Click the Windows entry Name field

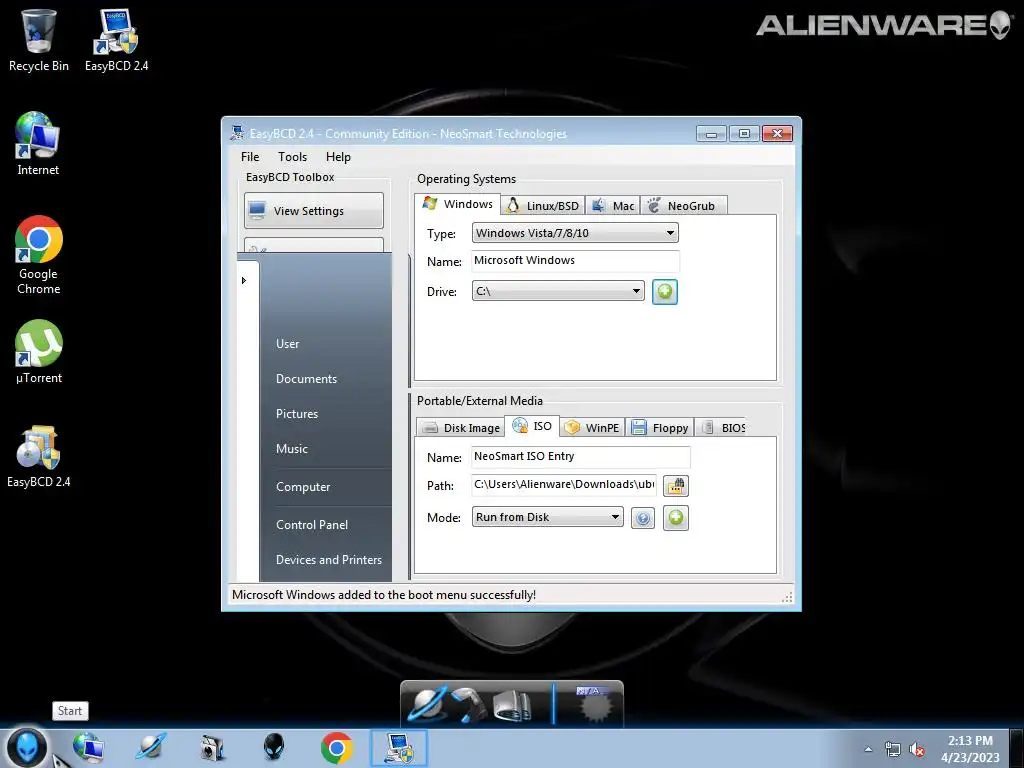(575, 261)
